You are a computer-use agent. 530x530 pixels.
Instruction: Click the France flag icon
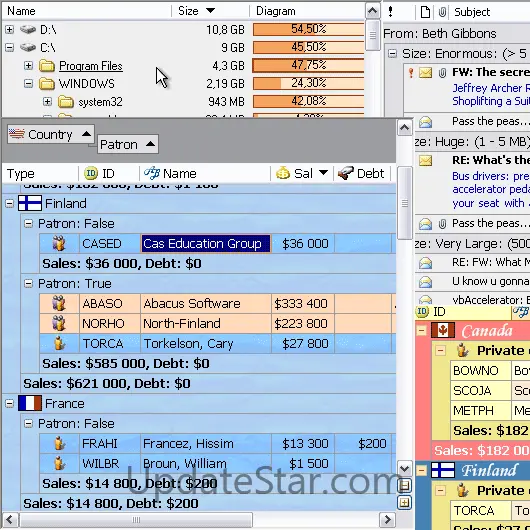pos(30,403)
